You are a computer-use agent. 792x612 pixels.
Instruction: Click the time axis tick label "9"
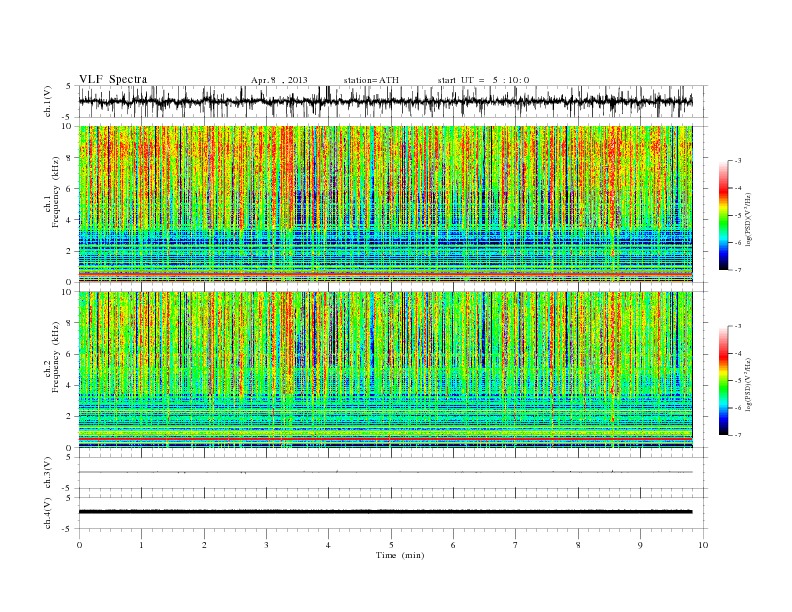pos(640,545)
